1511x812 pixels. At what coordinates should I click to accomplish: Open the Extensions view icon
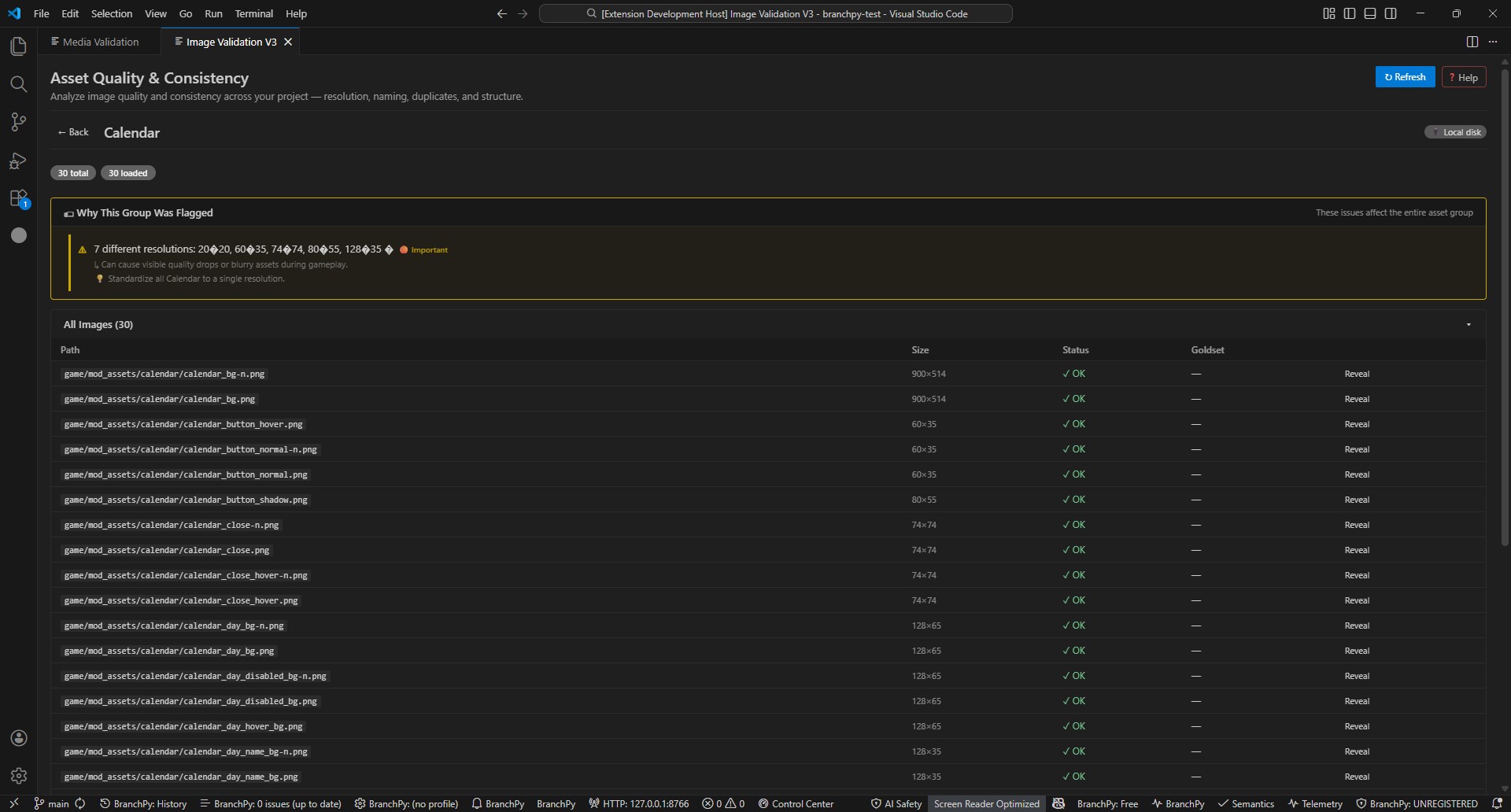point(18,198)
